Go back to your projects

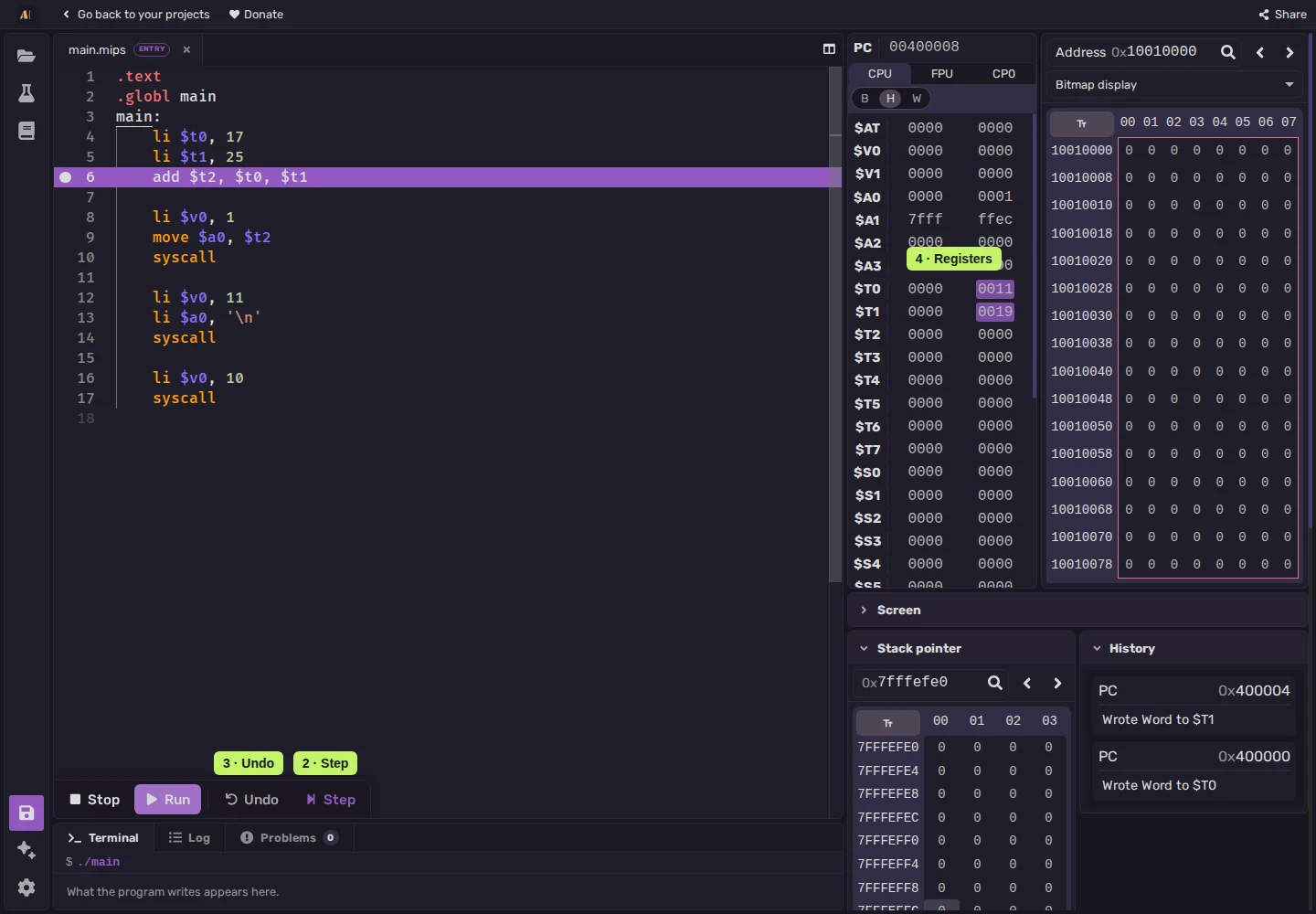[136, 14]
